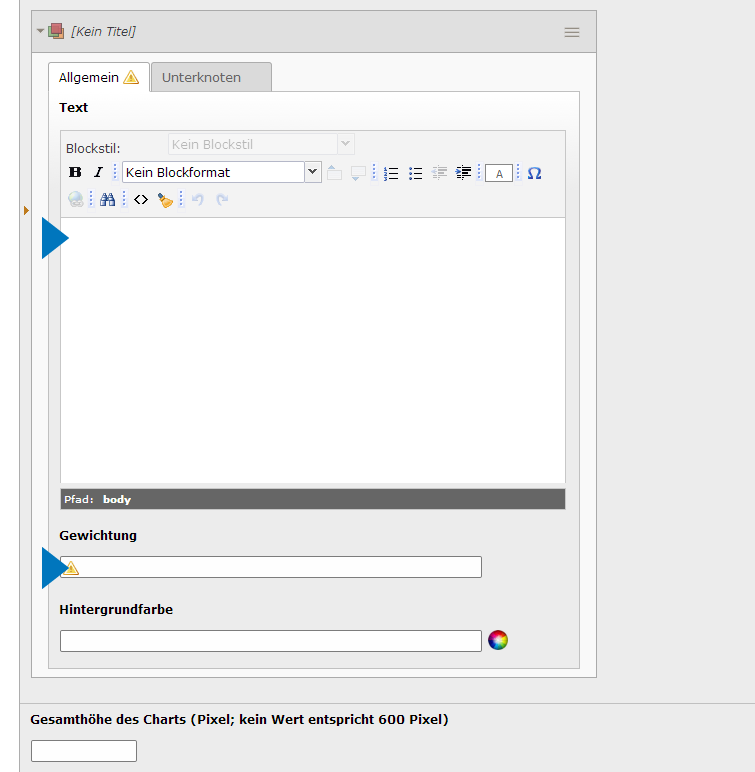The image size is (755, 772).
Task: Open the hamburger menu of the record
Action: coord(572,32)
